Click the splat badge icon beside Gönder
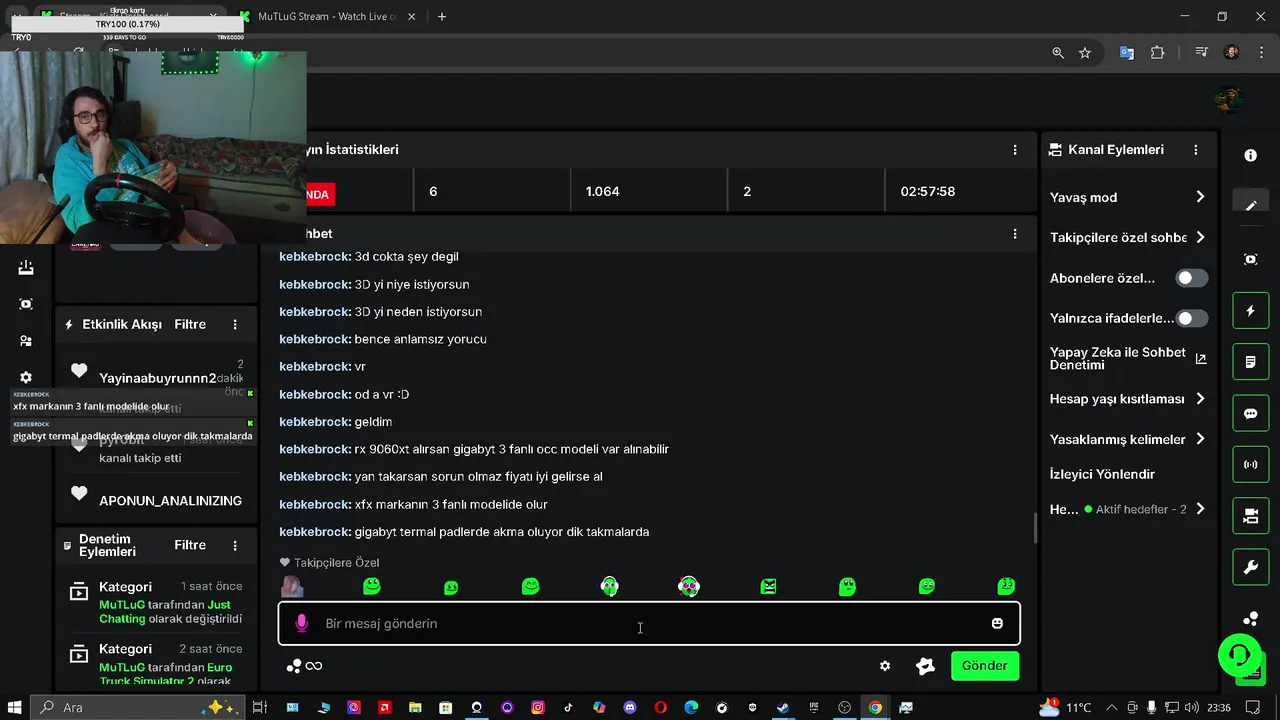The height and width of the screenshot is (720, 1280). pyautogui.click(x=925, y=666)
